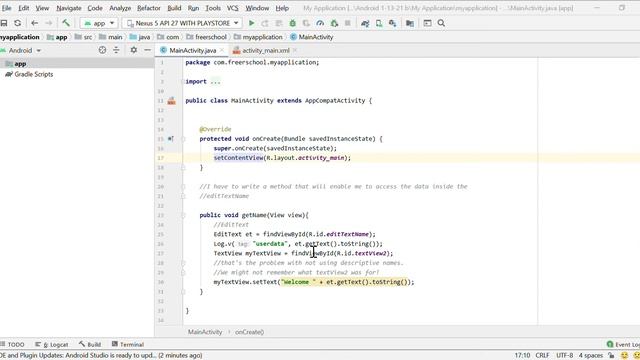Viewport: 640px width, 360px height.
Task: Click the Debug app bug icon
Action: pyautogui.click(x=293, y=23)
